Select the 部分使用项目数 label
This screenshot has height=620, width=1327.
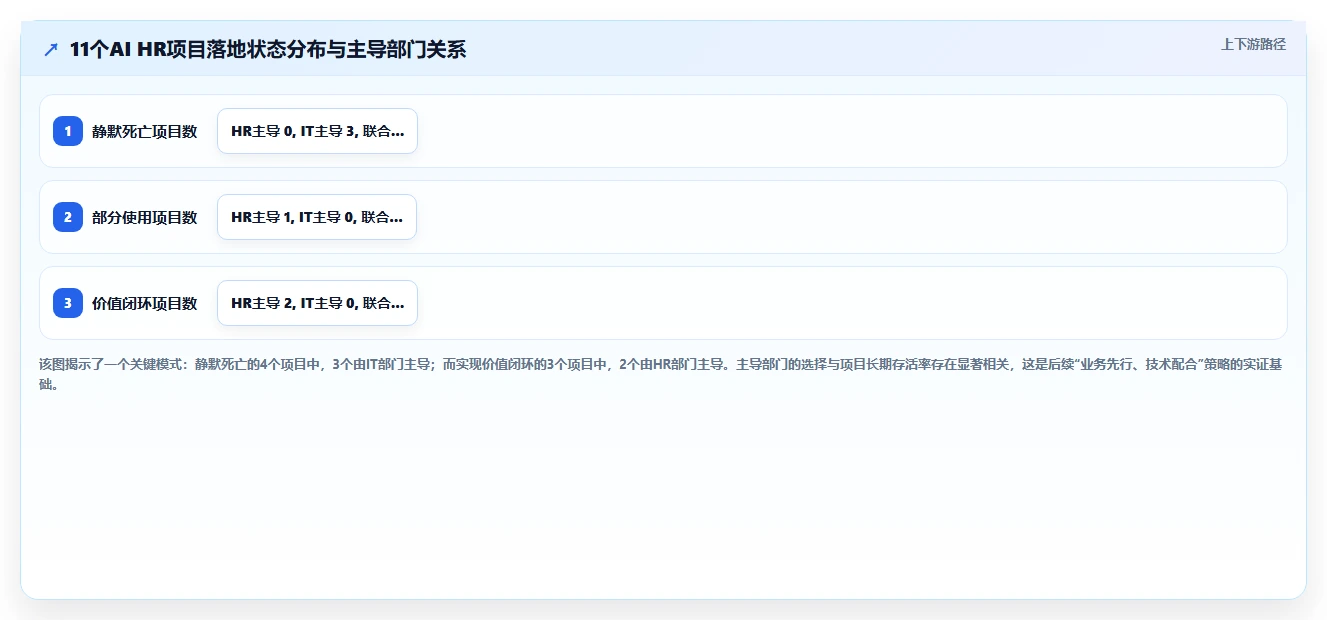(x=145, y=217)
